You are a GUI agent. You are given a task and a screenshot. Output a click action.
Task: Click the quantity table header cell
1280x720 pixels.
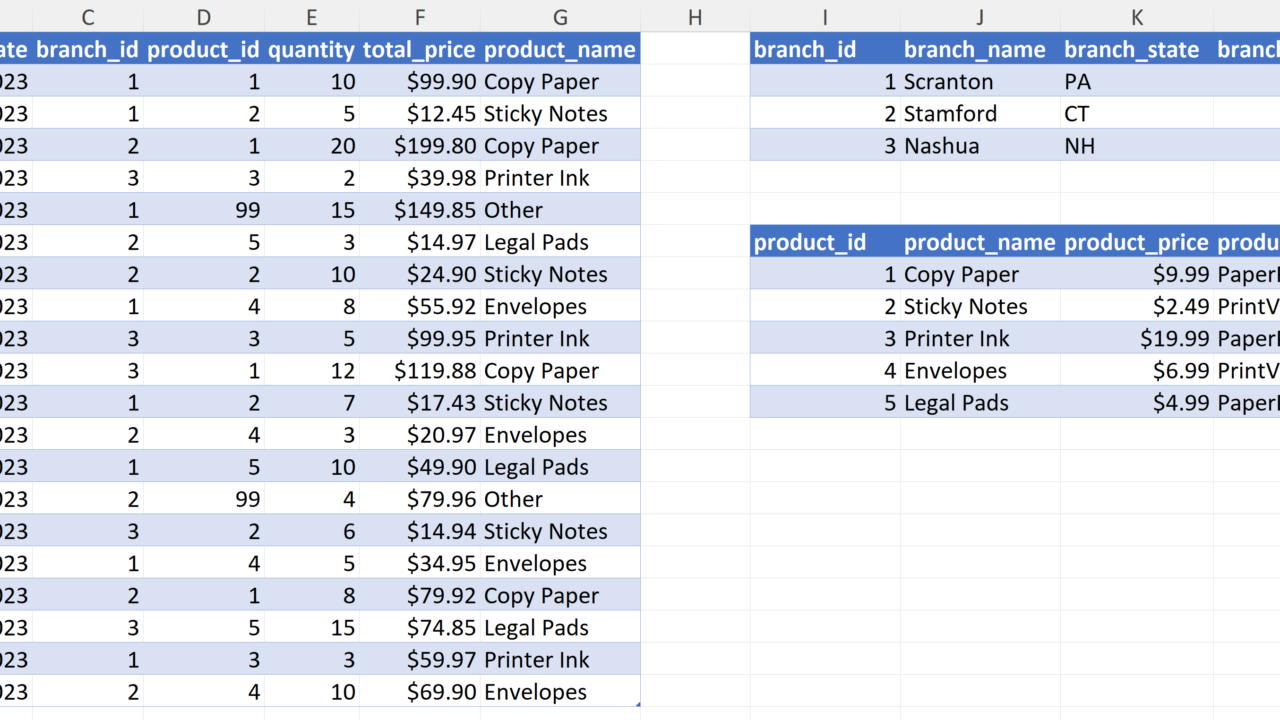click(311, 50)
